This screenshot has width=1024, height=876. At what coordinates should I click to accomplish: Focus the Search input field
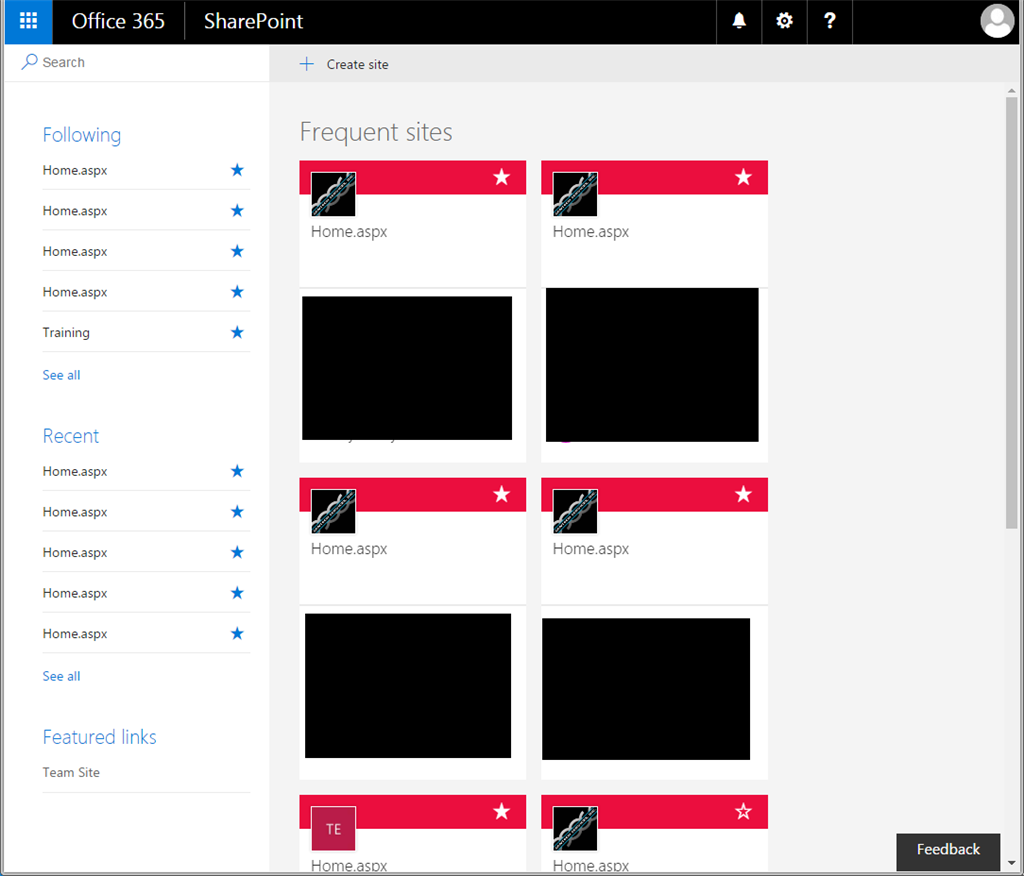pos(137,62)
